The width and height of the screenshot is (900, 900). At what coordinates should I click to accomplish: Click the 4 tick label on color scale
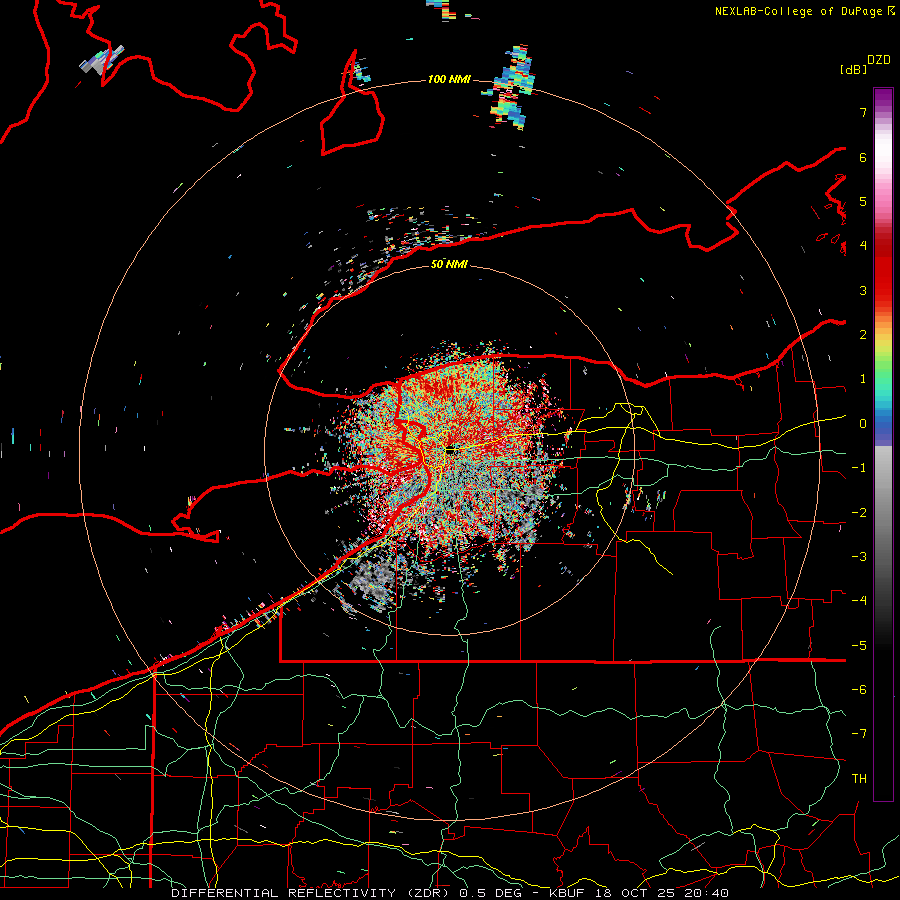863,246
